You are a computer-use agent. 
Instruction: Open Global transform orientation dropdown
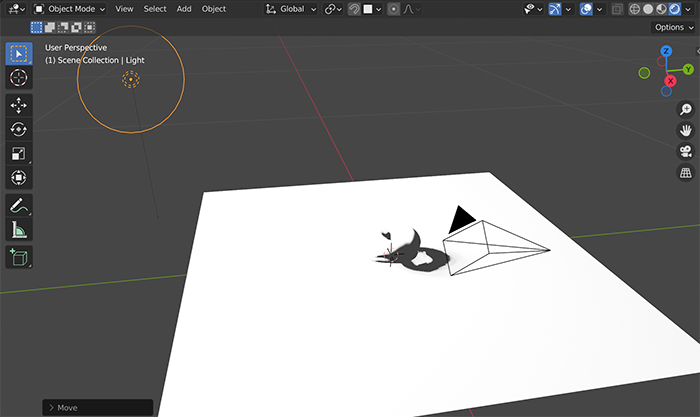click(292, 9)
